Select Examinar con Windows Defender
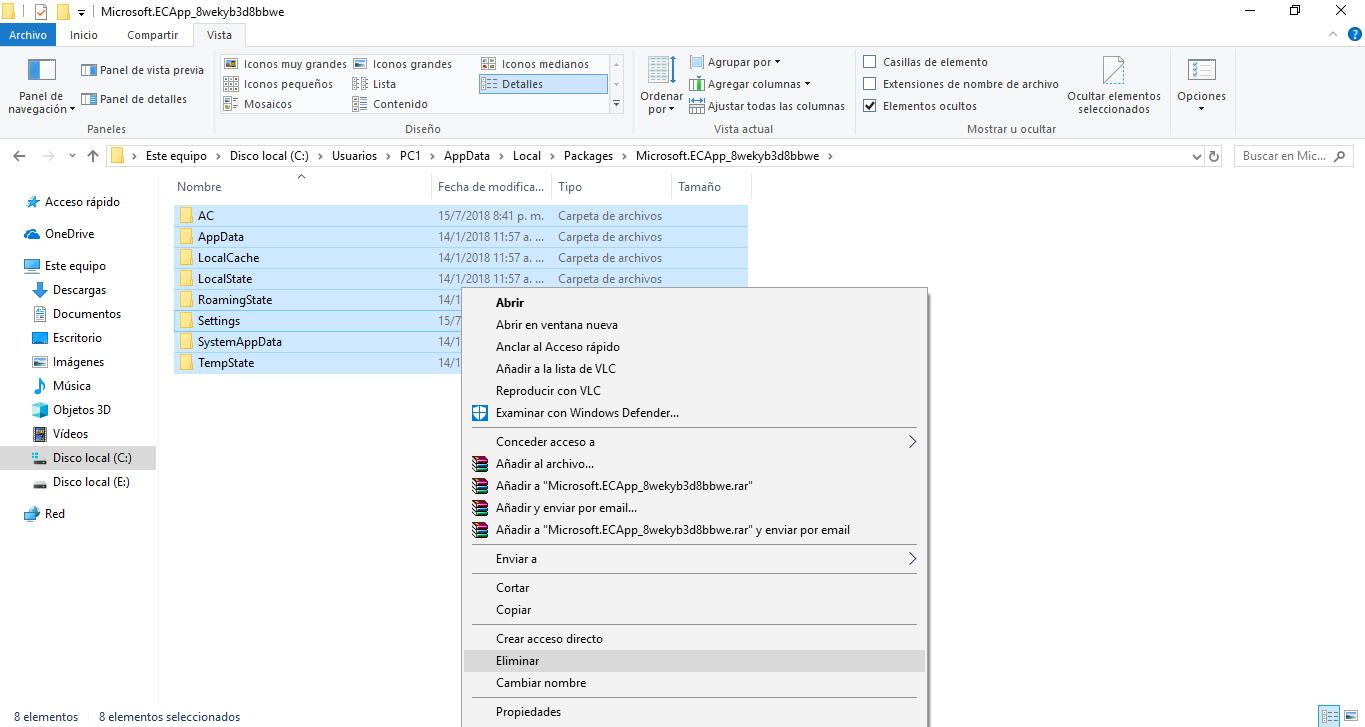The width and height of the screenshot is (1365, 727). click(x=695, y=413)
